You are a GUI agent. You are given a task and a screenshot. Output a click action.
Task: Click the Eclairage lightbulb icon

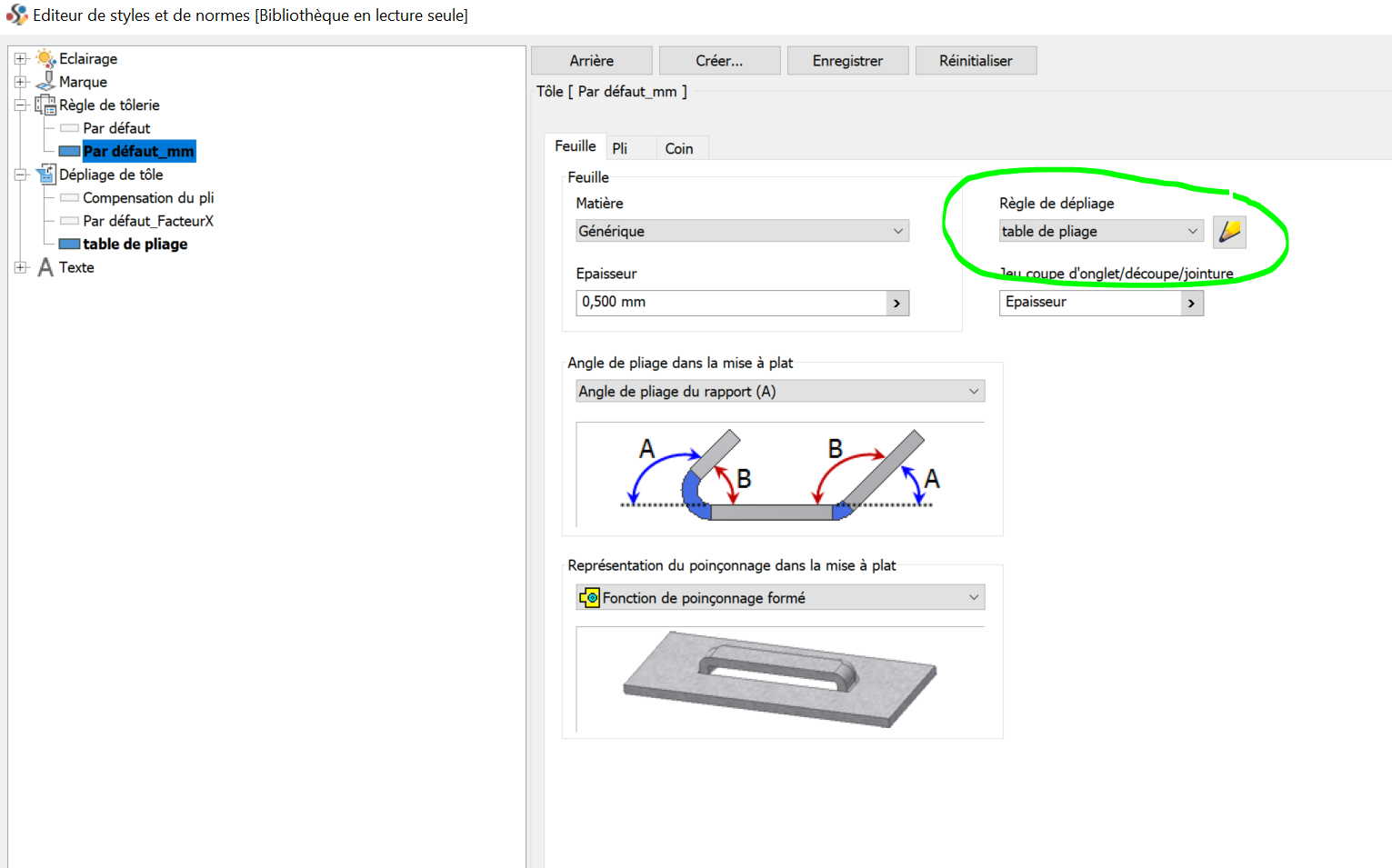point(45,58)
